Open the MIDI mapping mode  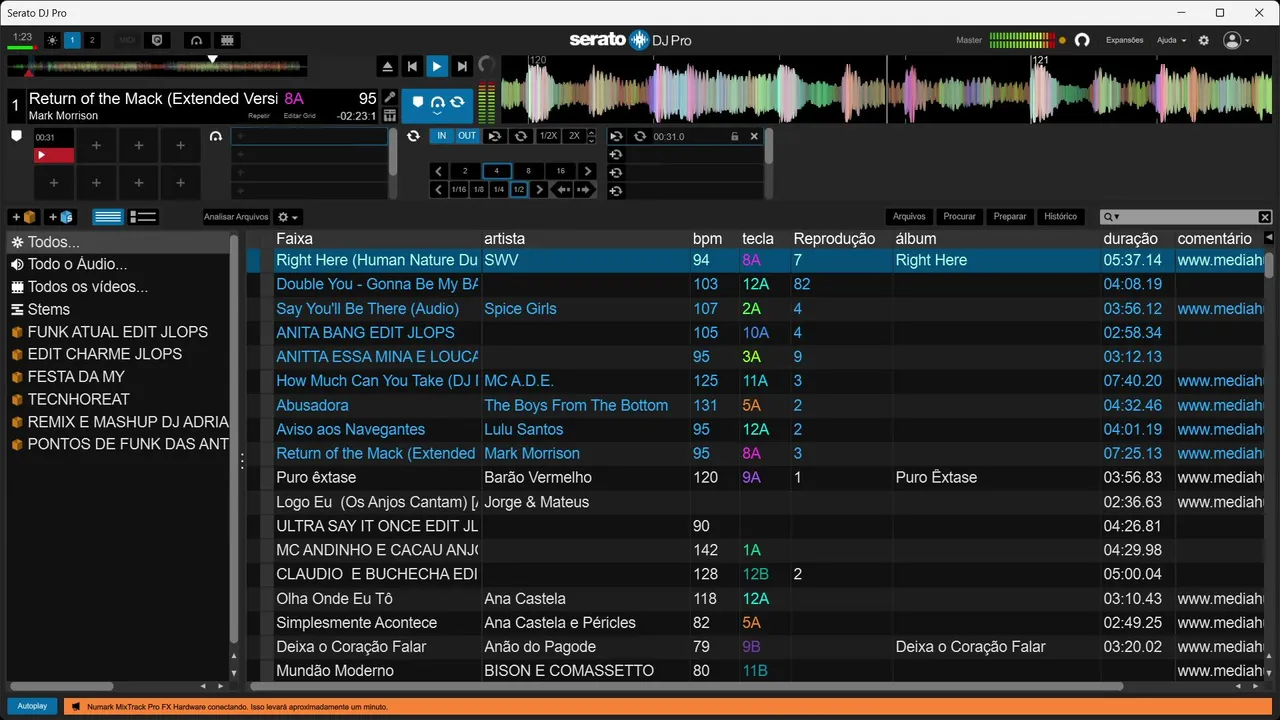click(x=127, y=40)
